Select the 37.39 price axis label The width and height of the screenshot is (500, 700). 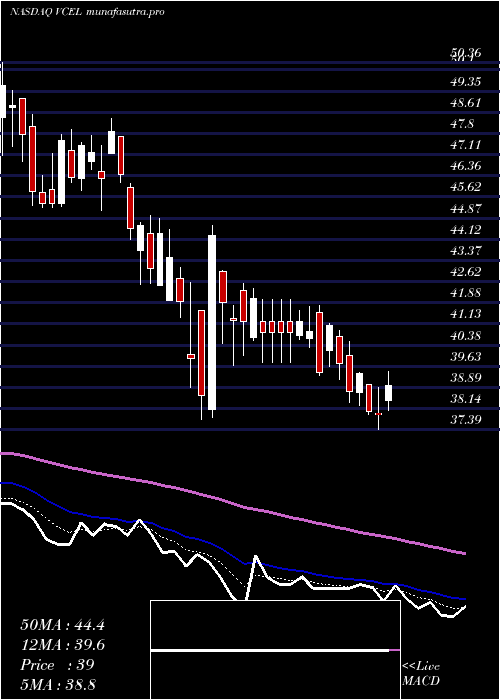coord(466,419)
